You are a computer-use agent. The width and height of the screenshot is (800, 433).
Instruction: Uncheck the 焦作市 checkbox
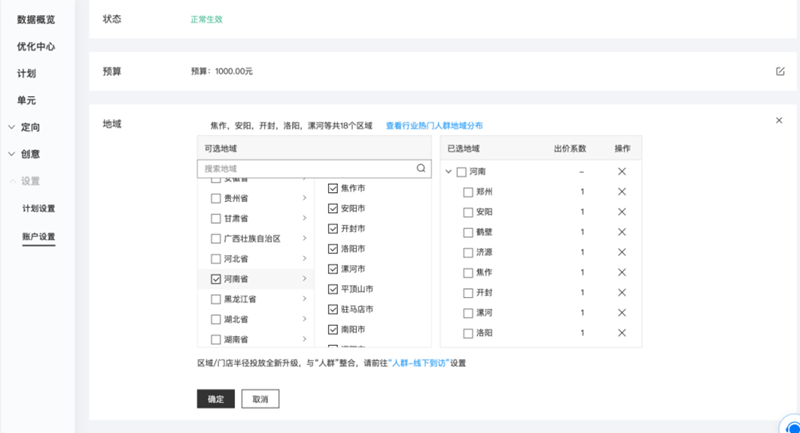coord(334,188)
